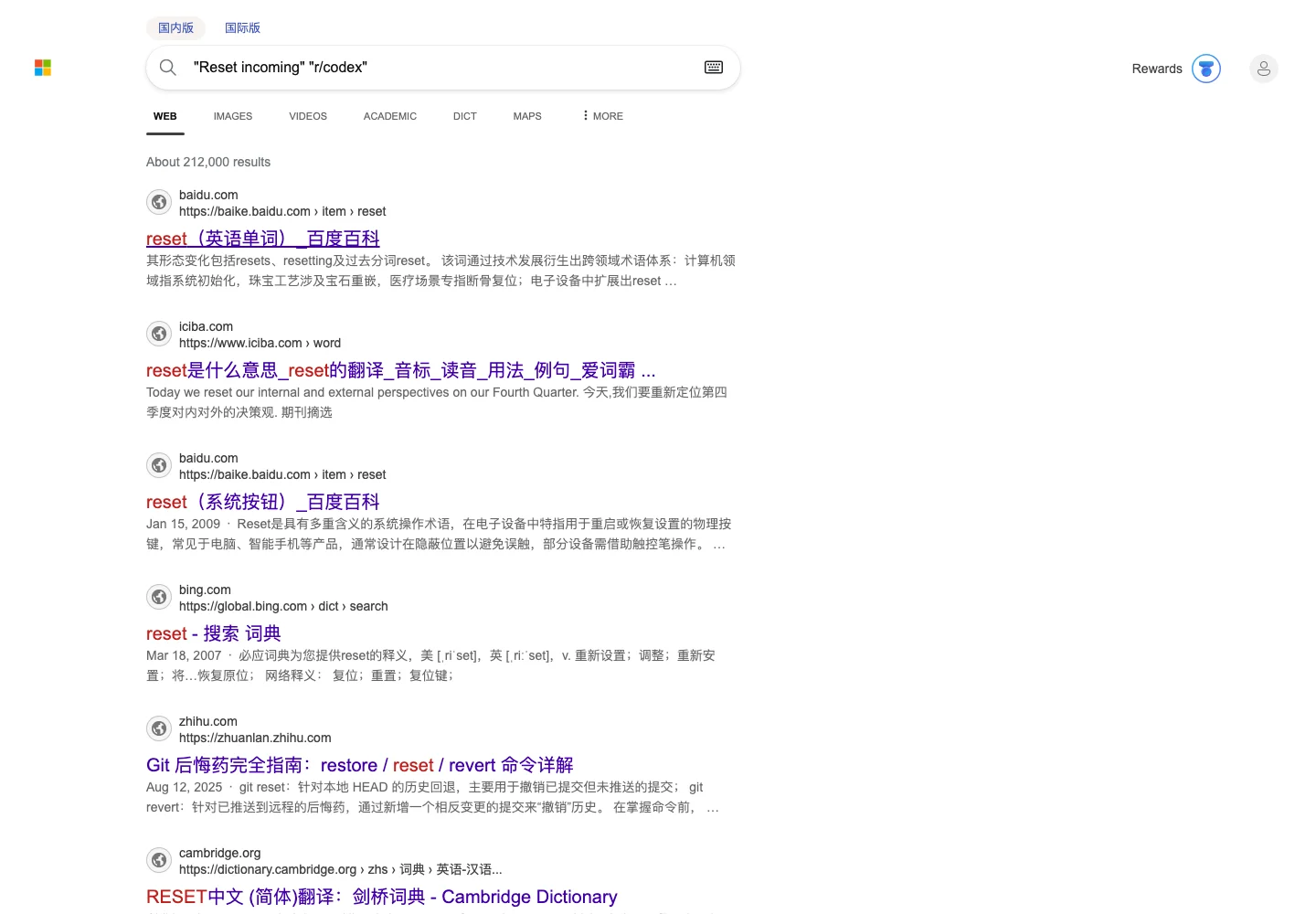Click the search query input box
This screenshot has width=1316, height=914.
pyautogui.click(x=443, y=68)
